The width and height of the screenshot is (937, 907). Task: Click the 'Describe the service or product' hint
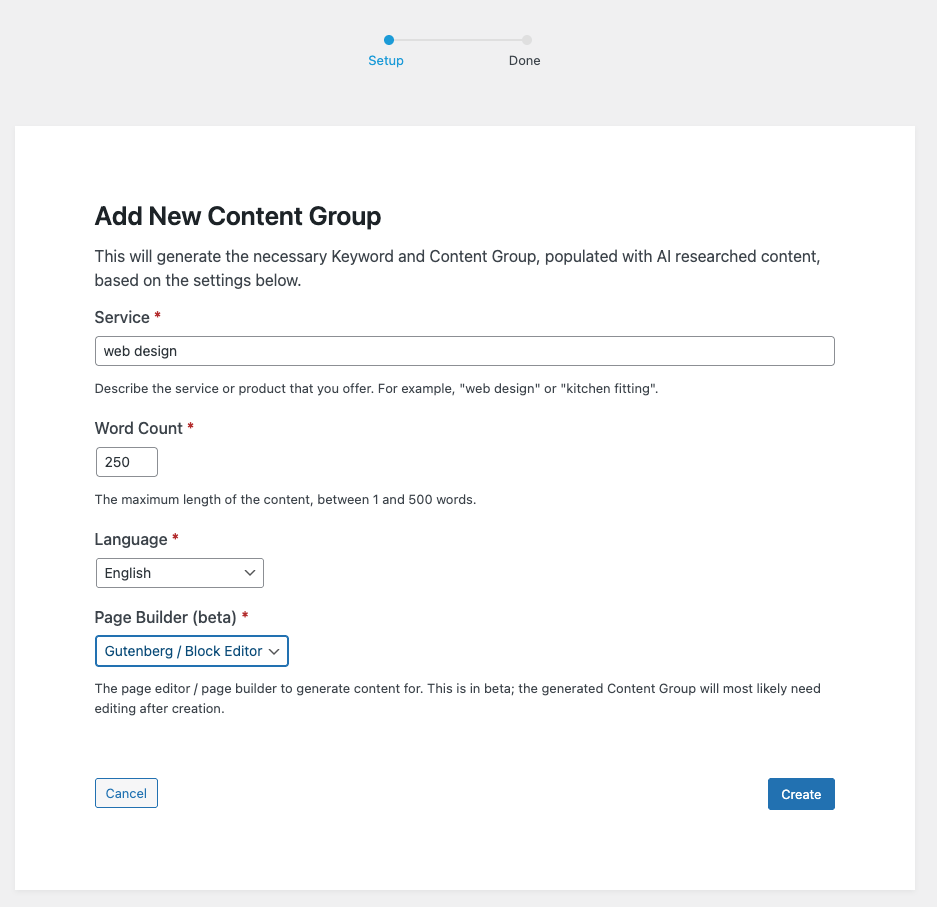(x=376, y=388)
